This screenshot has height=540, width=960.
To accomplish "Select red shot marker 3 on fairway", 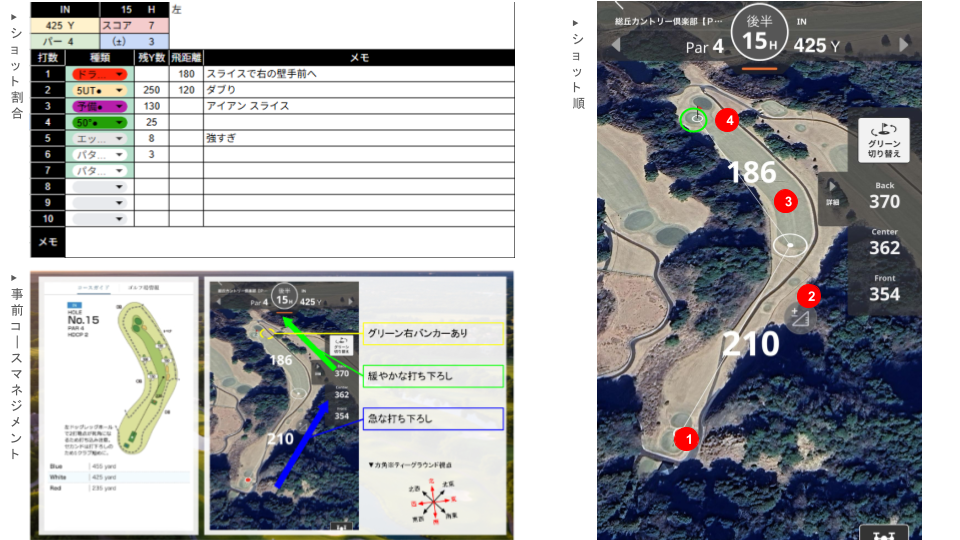I will click(x=788, y=202).
